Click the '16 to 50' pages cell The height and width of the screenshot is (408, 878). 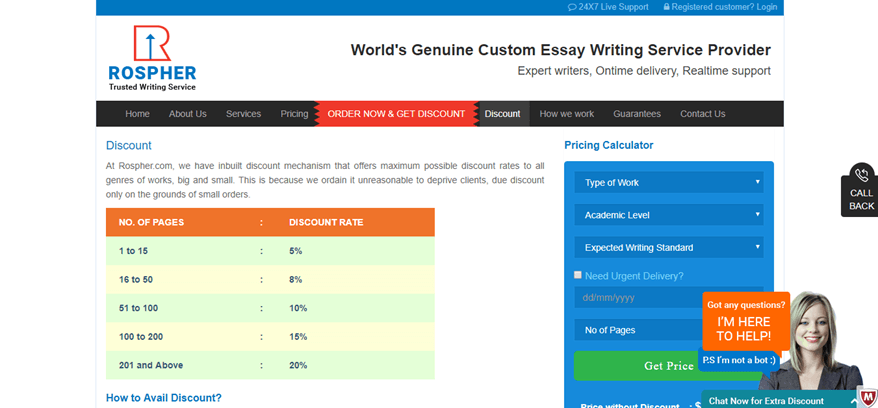click(x=136, y=279)
